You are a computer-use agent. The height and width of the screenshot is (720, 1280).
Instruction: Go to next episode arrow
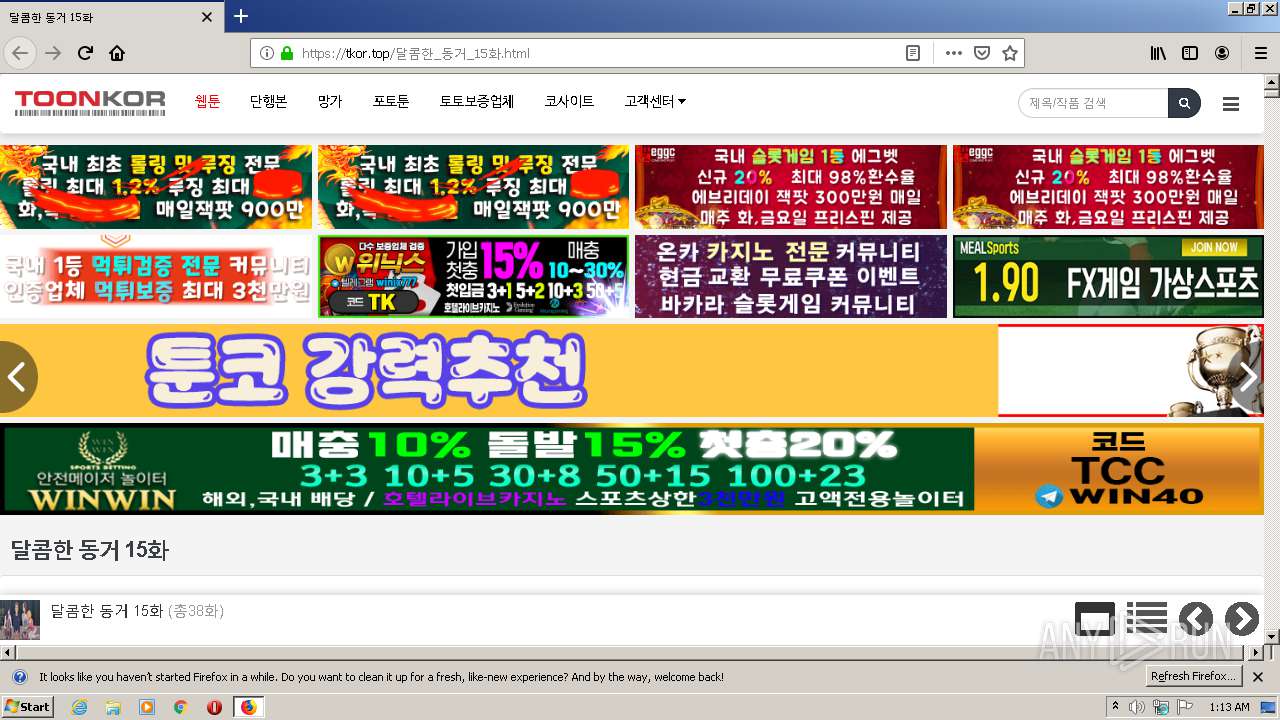pyautogui.click(x=1242, y=619)
